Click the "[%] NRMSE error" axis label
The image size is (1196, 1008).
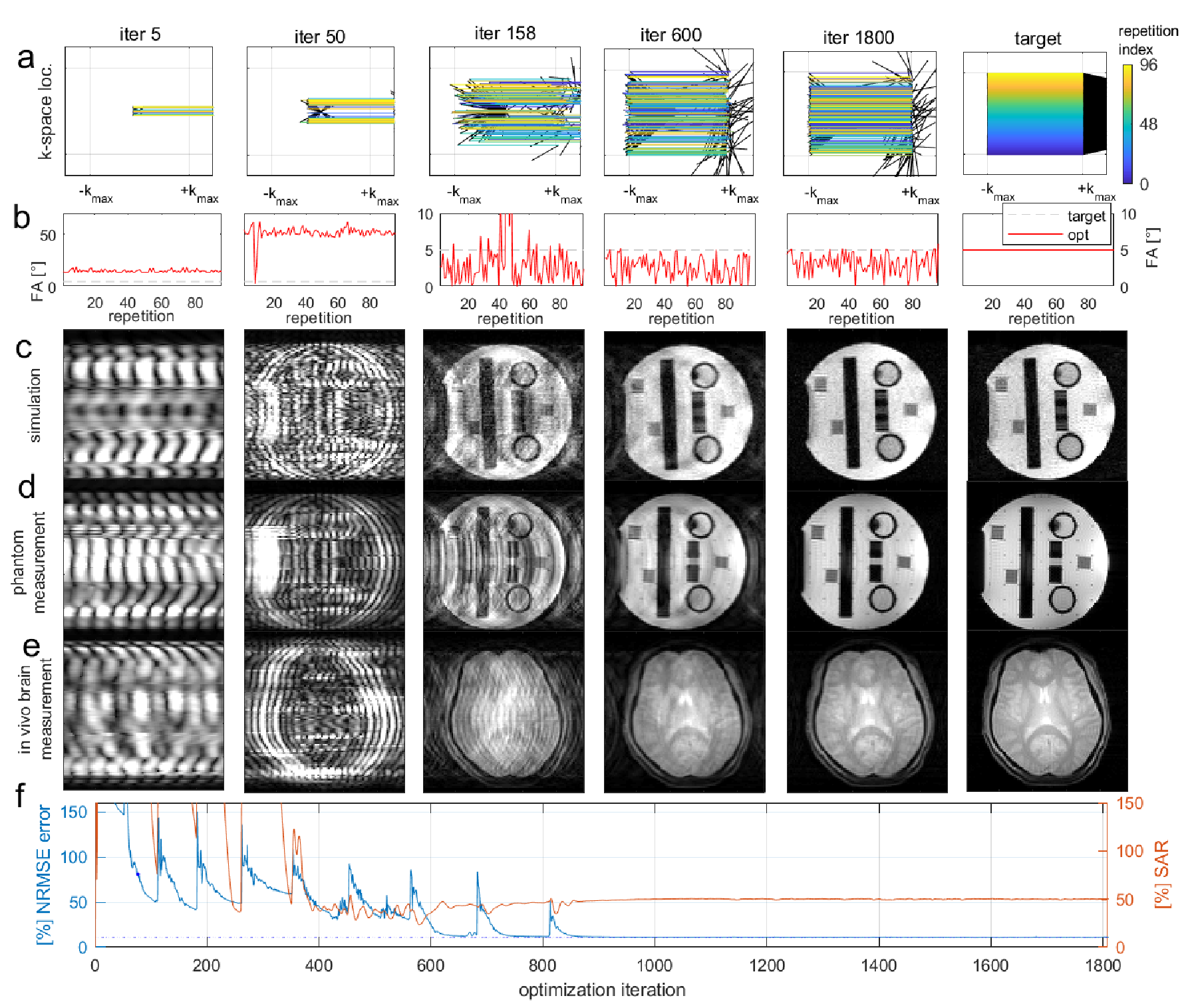[44, 874]
